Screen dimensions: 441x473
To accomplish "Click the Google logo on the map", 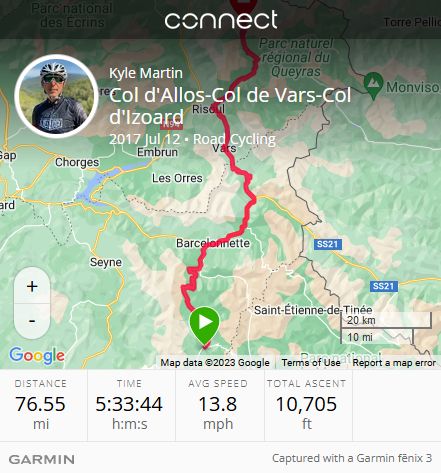I will pyautogui.click(x=37, y=356).
